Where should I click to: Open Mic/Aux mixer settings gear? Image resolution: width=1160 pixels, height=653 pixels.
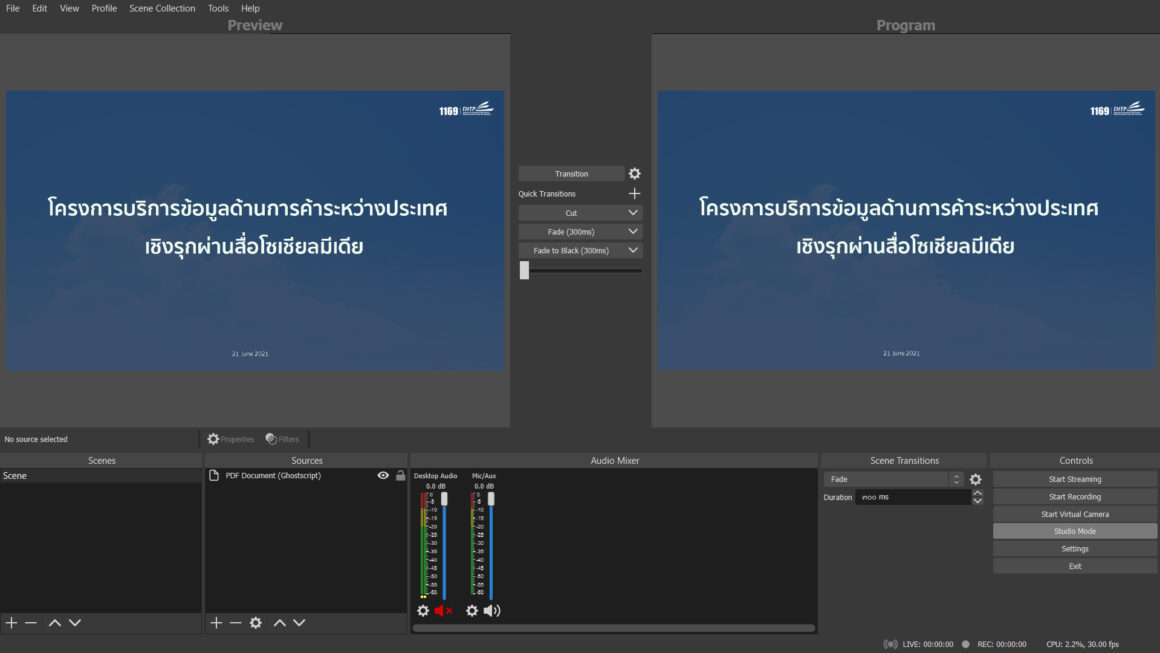pyautogui.click(x=471, y=610)
